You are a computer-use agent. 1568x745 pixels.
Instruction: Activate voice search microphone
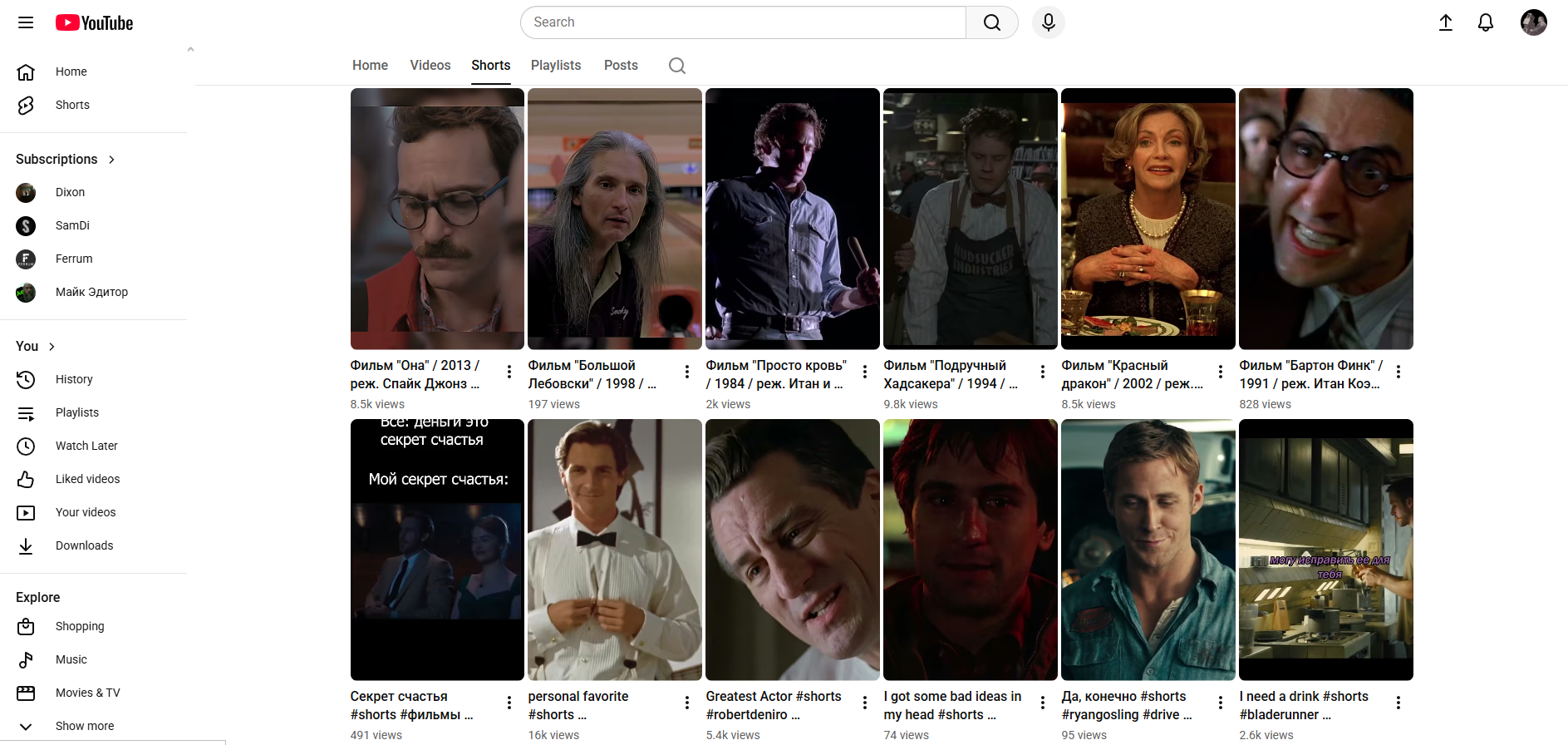pos(1049,22)
